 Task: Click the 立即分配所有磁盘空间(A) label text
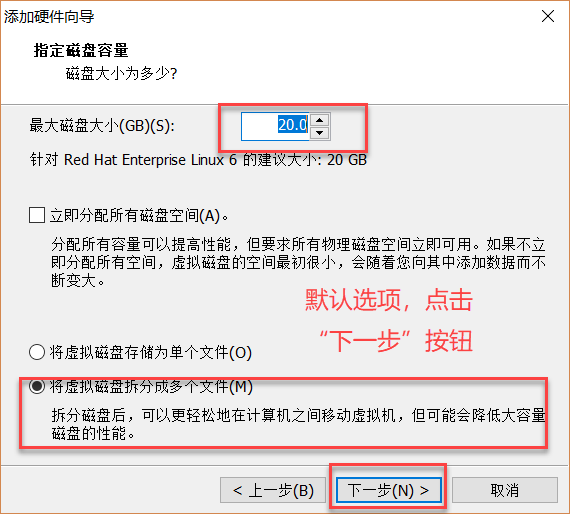point(139,216)
